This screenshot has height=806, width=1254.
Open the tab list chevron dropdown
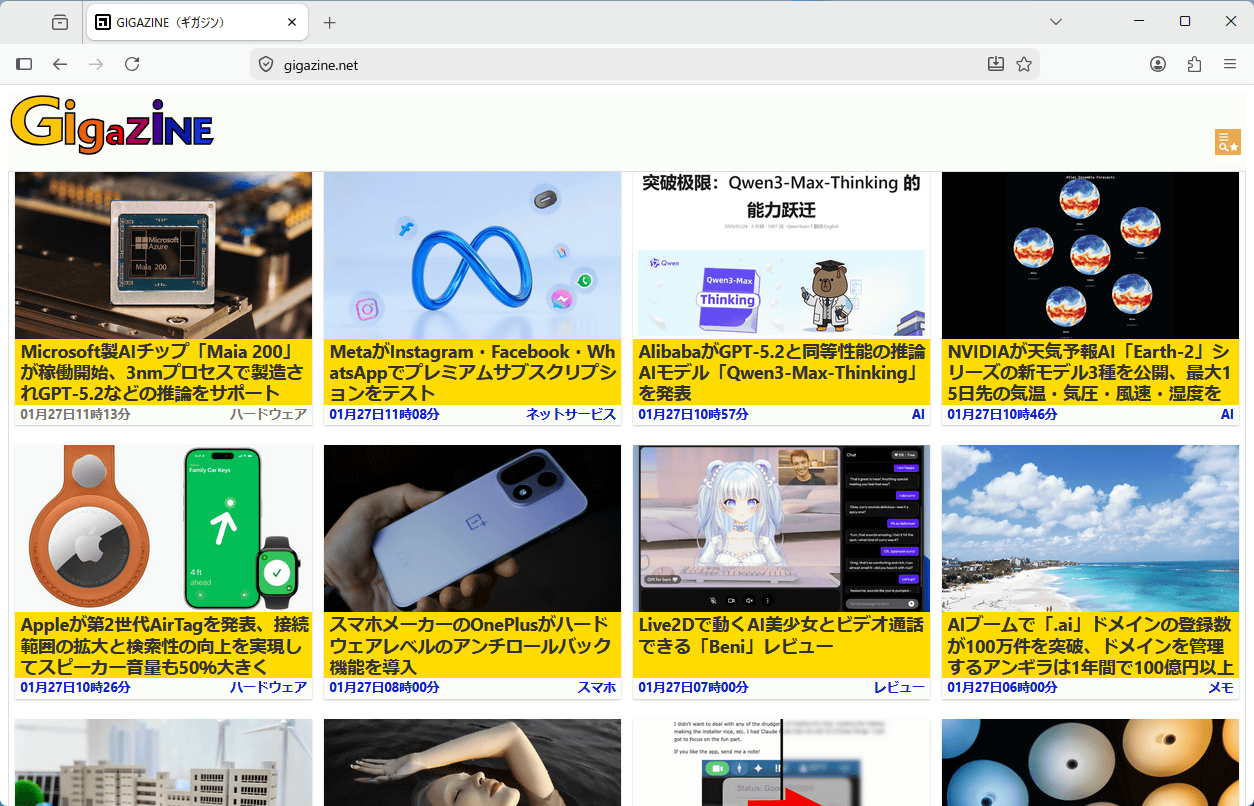[1055, 21]
